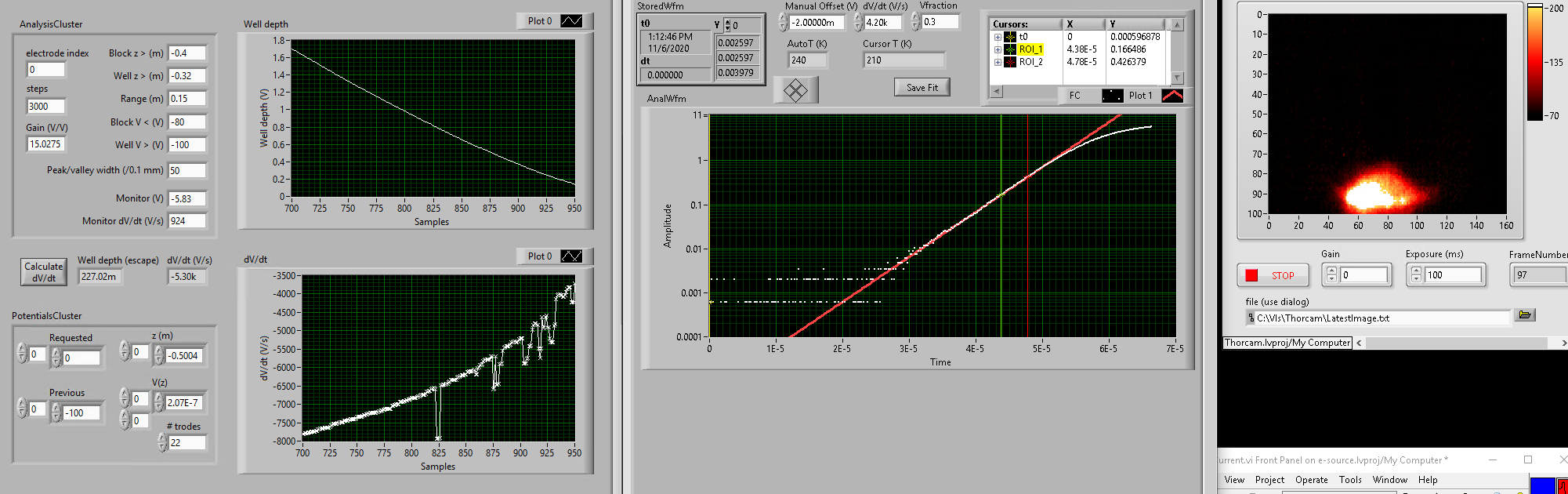Decrement the # trodes stepper
Screen dimensions: 1568x494
coord(162,447)
